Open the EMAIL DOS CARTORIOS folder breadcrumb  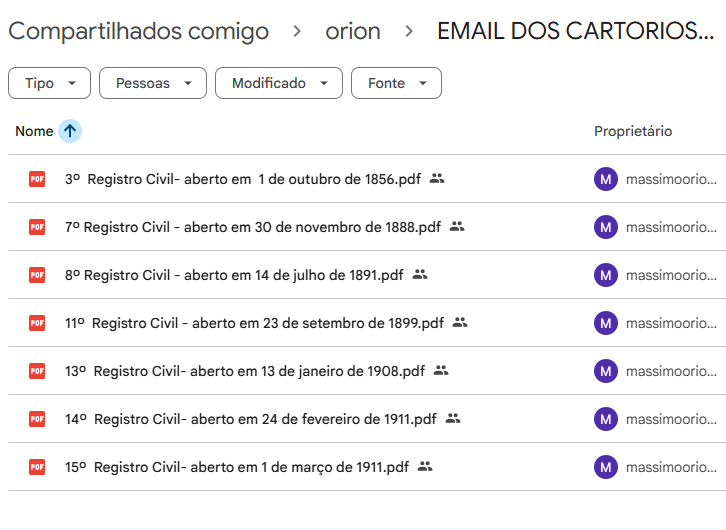[x=575, y=31]
